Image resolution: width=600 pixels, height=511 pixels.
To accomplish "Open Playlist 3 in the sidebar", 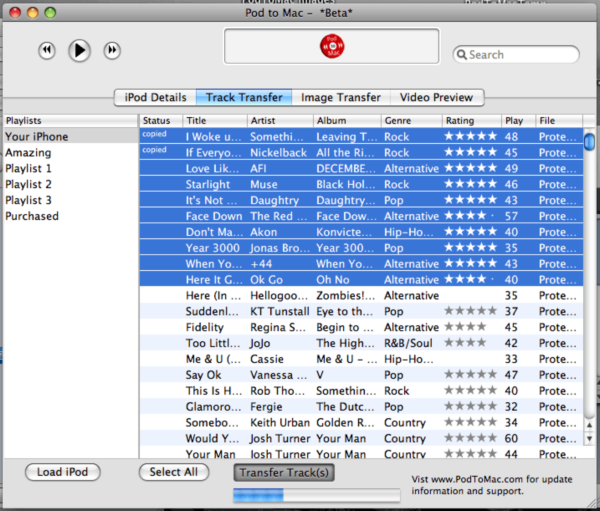I will coord(71,200).
